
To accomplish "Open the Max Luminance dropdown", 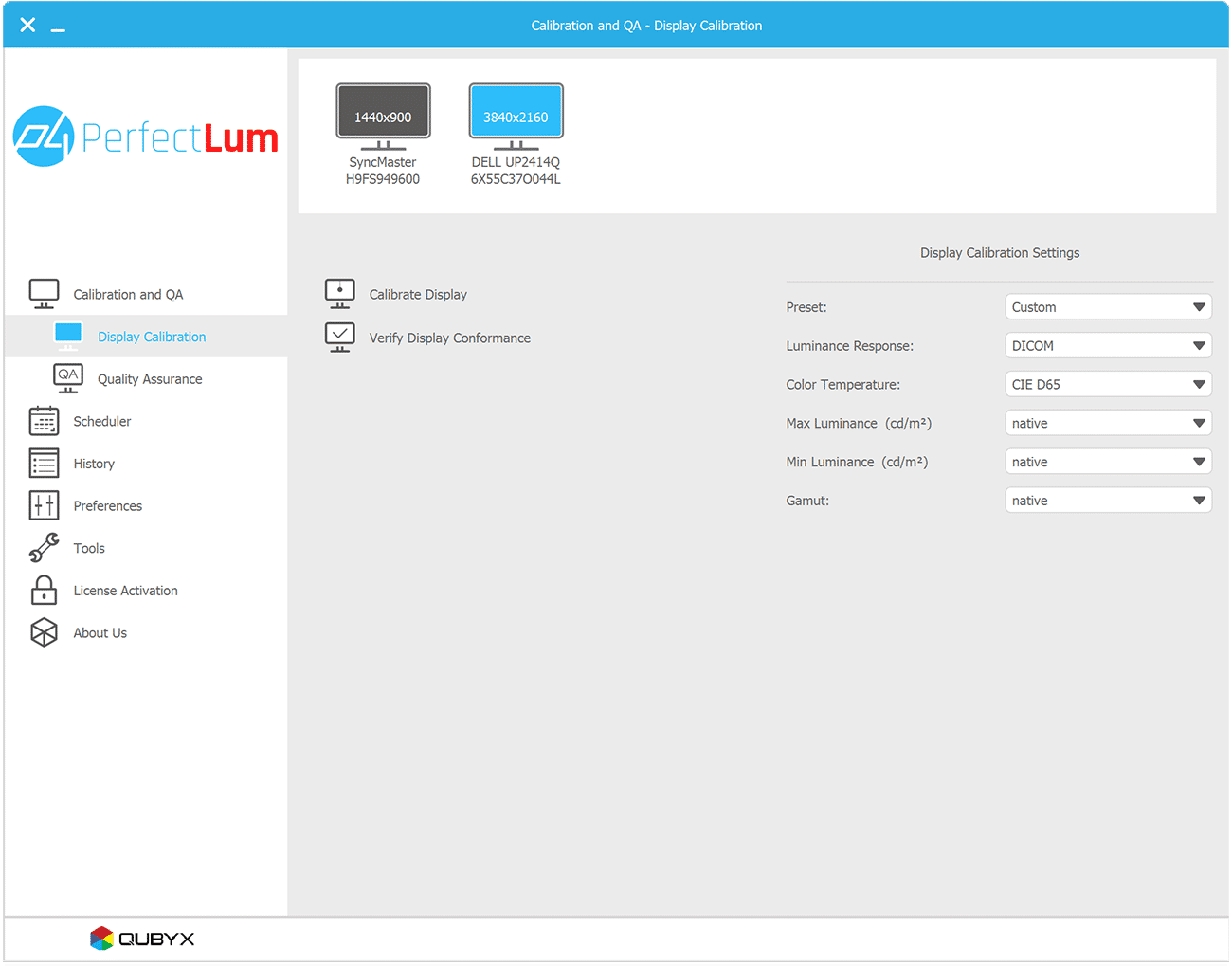I will [1108, 423].
